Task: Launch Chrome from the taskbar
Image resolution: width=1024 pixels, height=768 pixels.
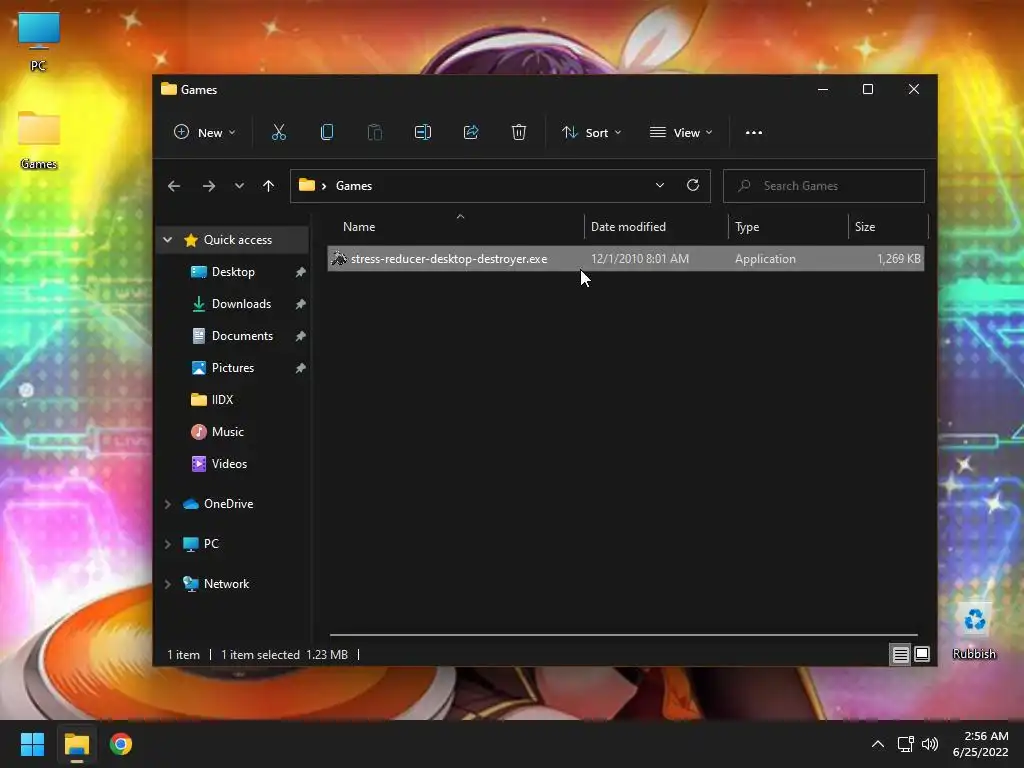Action: tap(121, 744)
